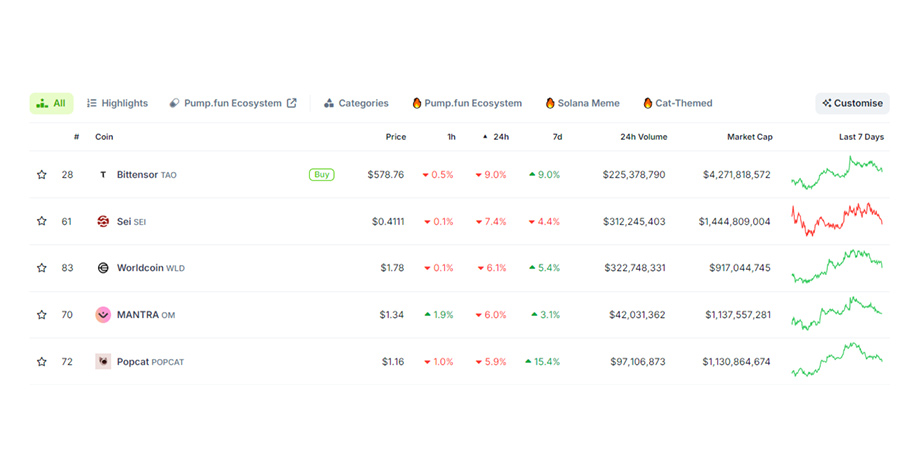Viewport: 900px width, 471px height.
Task: Click the Bittensor price $578.76
Action: point(386,174)
